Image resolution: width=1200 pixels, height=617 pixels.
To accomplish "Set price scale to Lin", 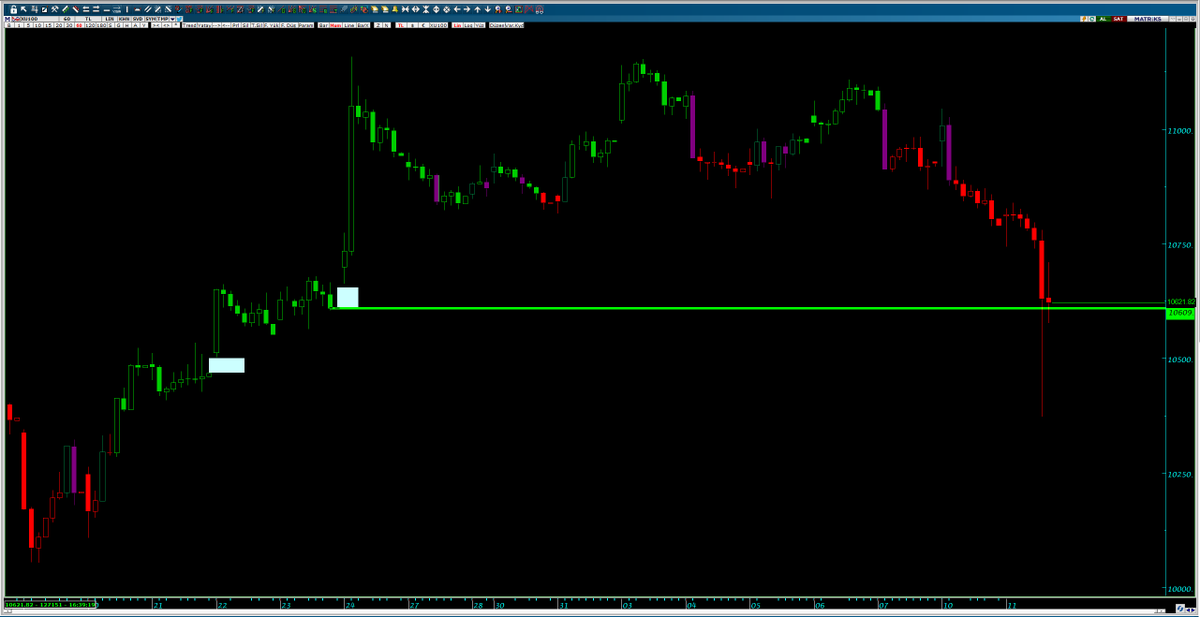I will tap(457, 25).
